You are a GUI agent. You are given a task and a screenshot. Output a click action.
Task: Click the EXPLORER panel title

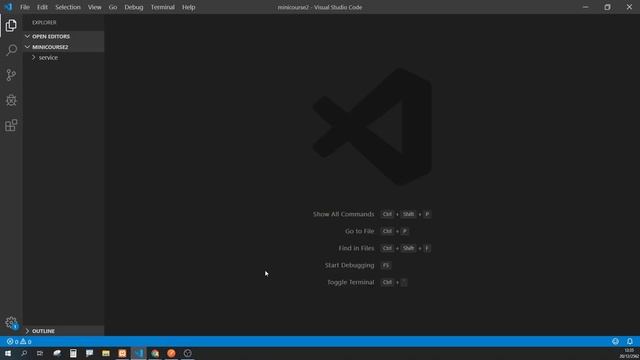coord(44,22)
